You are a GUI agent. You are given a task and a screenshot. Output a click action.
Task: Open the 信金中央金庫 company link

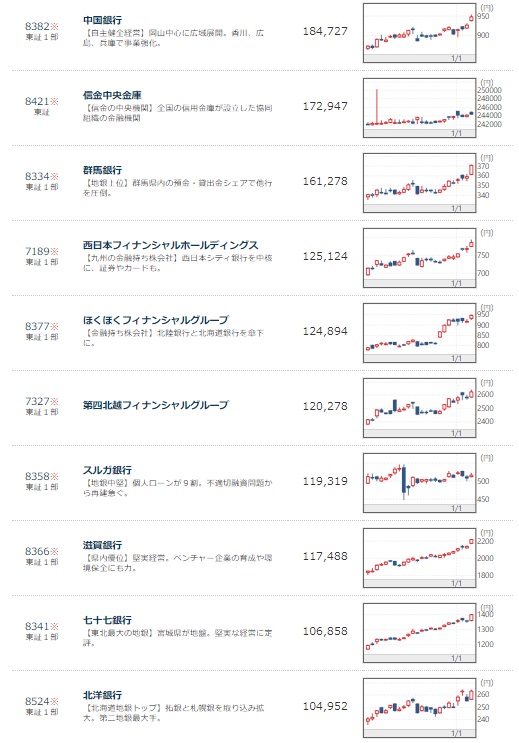(x=112, y=95)
